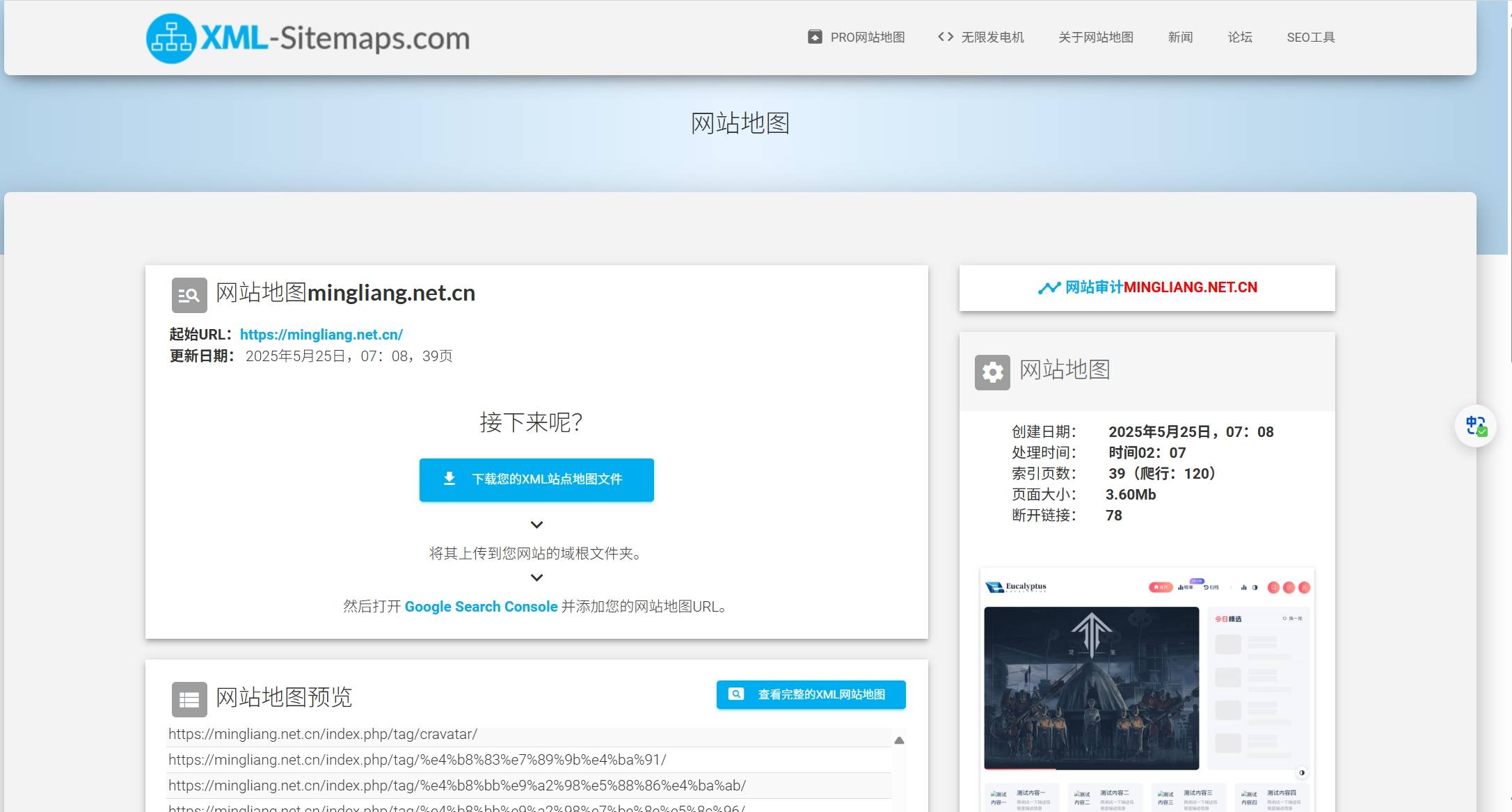The height and width of the screenshot is (812, 1512).
Task: Open the Google Search Console link
Action: tap(481, 607)
